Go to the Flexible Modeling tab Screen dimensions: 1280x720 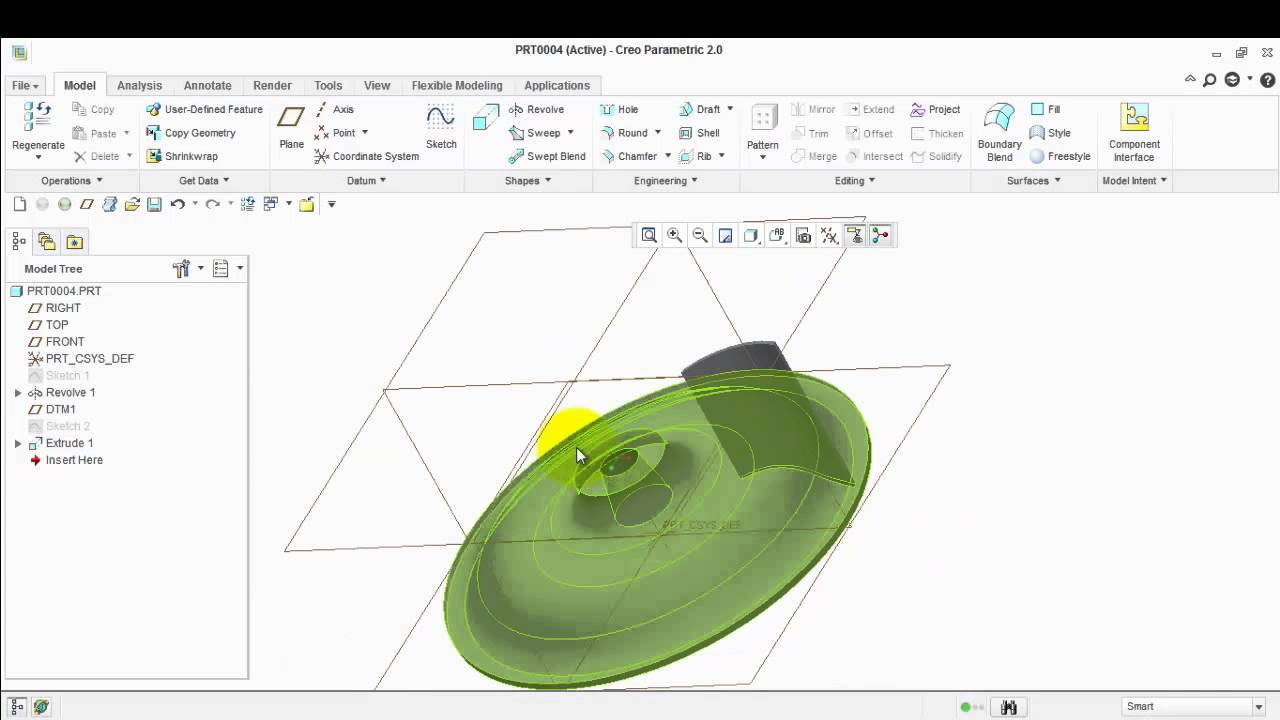457,86
